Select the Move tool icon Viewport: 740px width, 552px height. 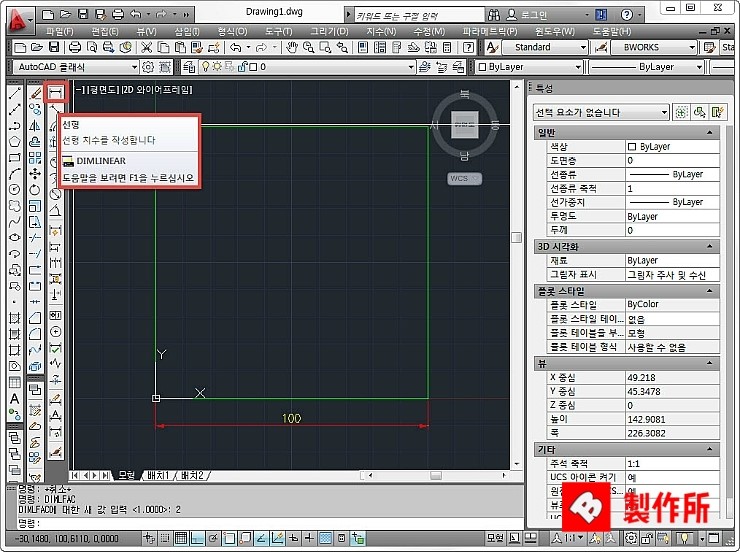pos(35,174)
